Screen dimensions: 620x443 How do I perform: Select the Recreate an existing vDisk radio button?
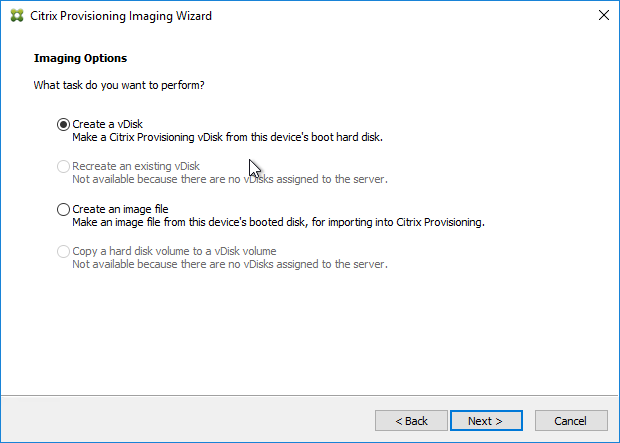coord(63,166)
